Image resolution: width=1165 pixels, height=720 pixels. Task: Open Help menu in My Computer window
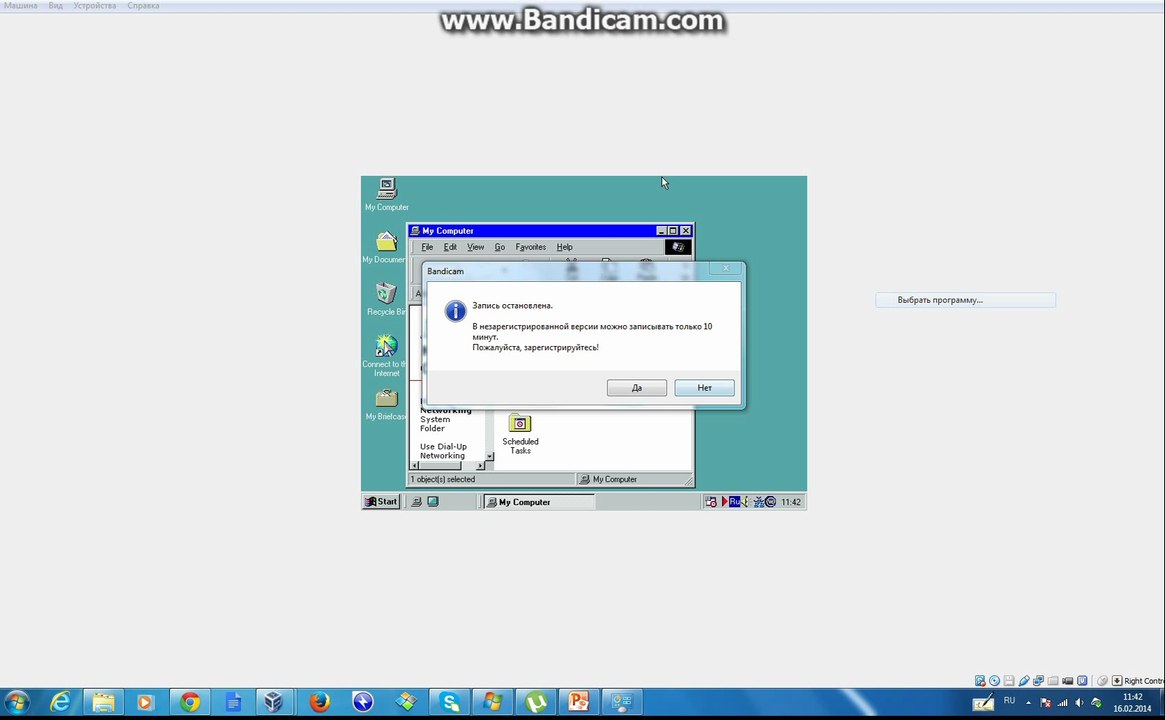565,247
